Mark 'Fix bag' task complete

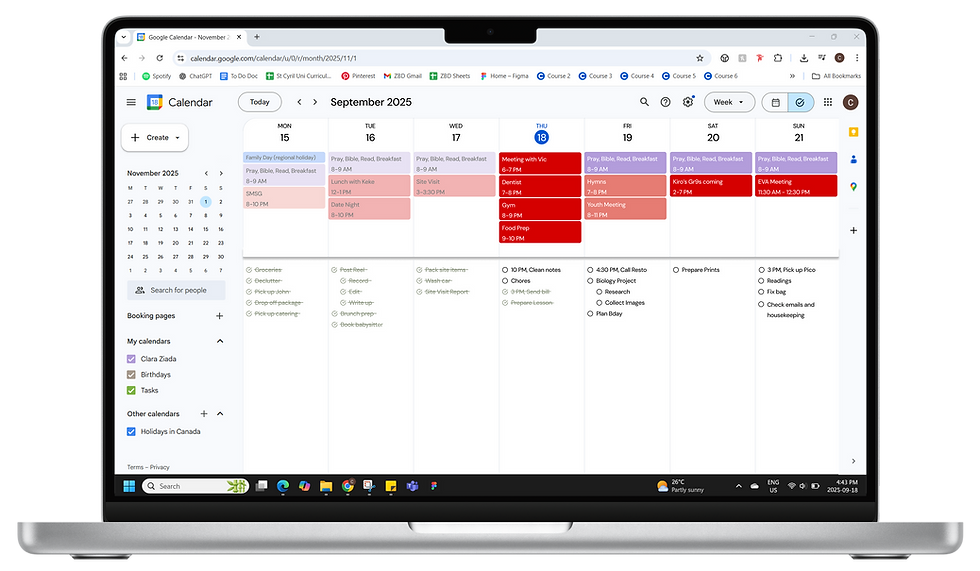[x=761, y=292]
